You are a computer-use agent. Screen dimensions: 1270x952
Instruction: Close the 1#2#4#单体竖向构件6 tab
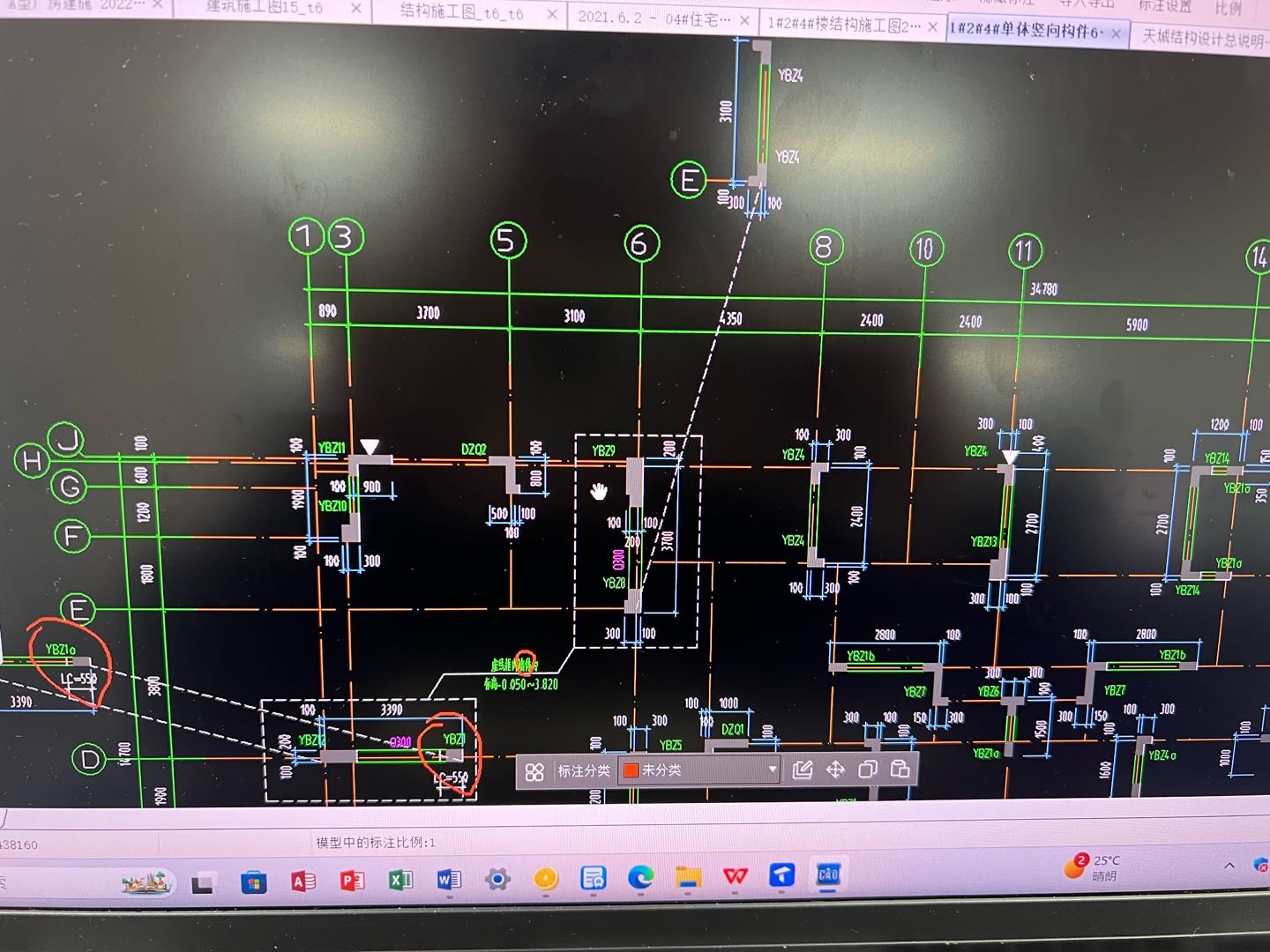pyautogui.click(x=1116, y=33)
